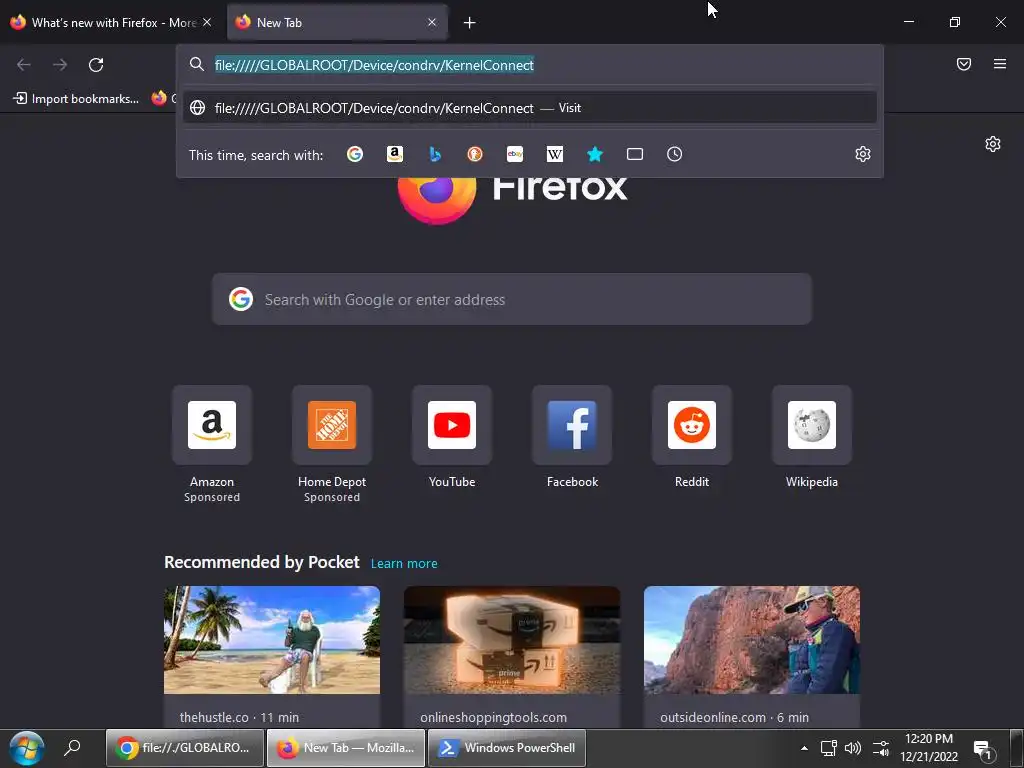
Task: Select the New Tab tab
Action: (337, 23)
